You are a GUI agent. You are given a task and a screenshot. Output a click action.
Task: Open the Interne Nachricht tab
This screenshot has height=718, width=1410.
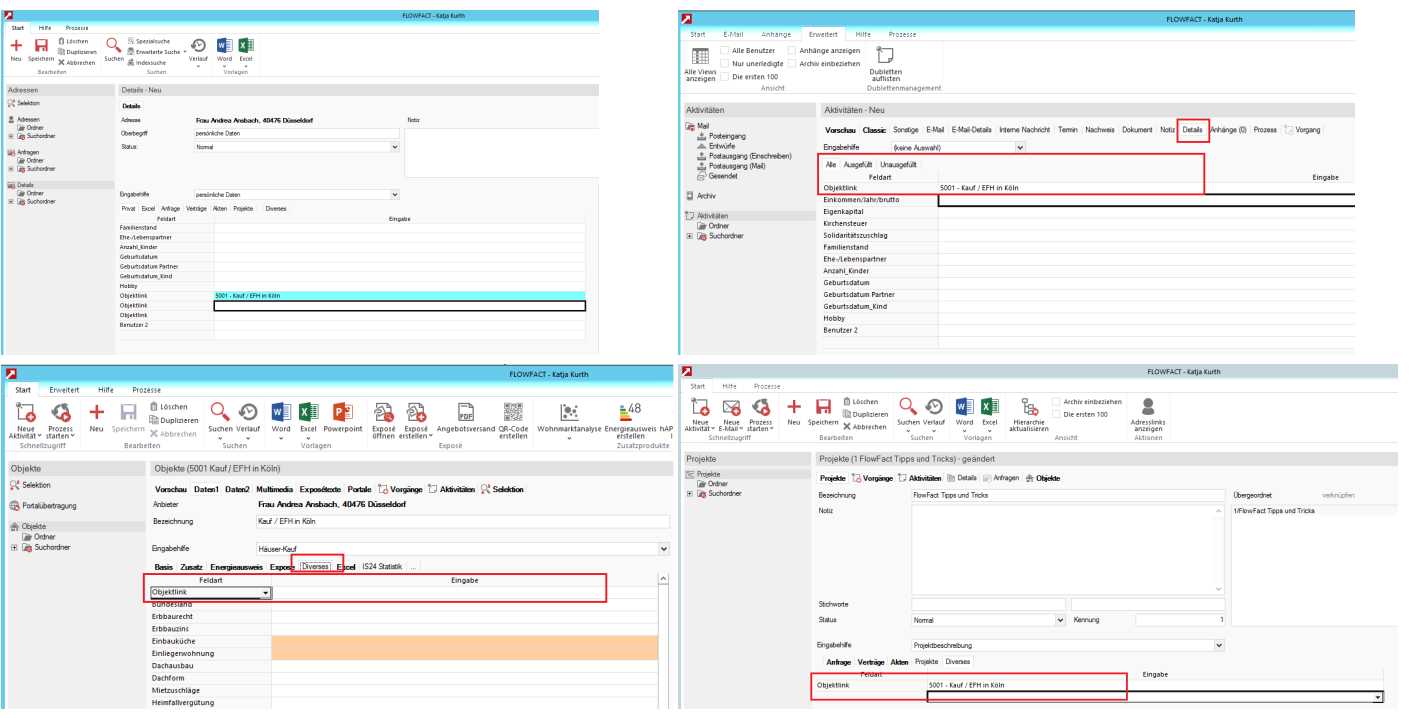point(1024,130)
